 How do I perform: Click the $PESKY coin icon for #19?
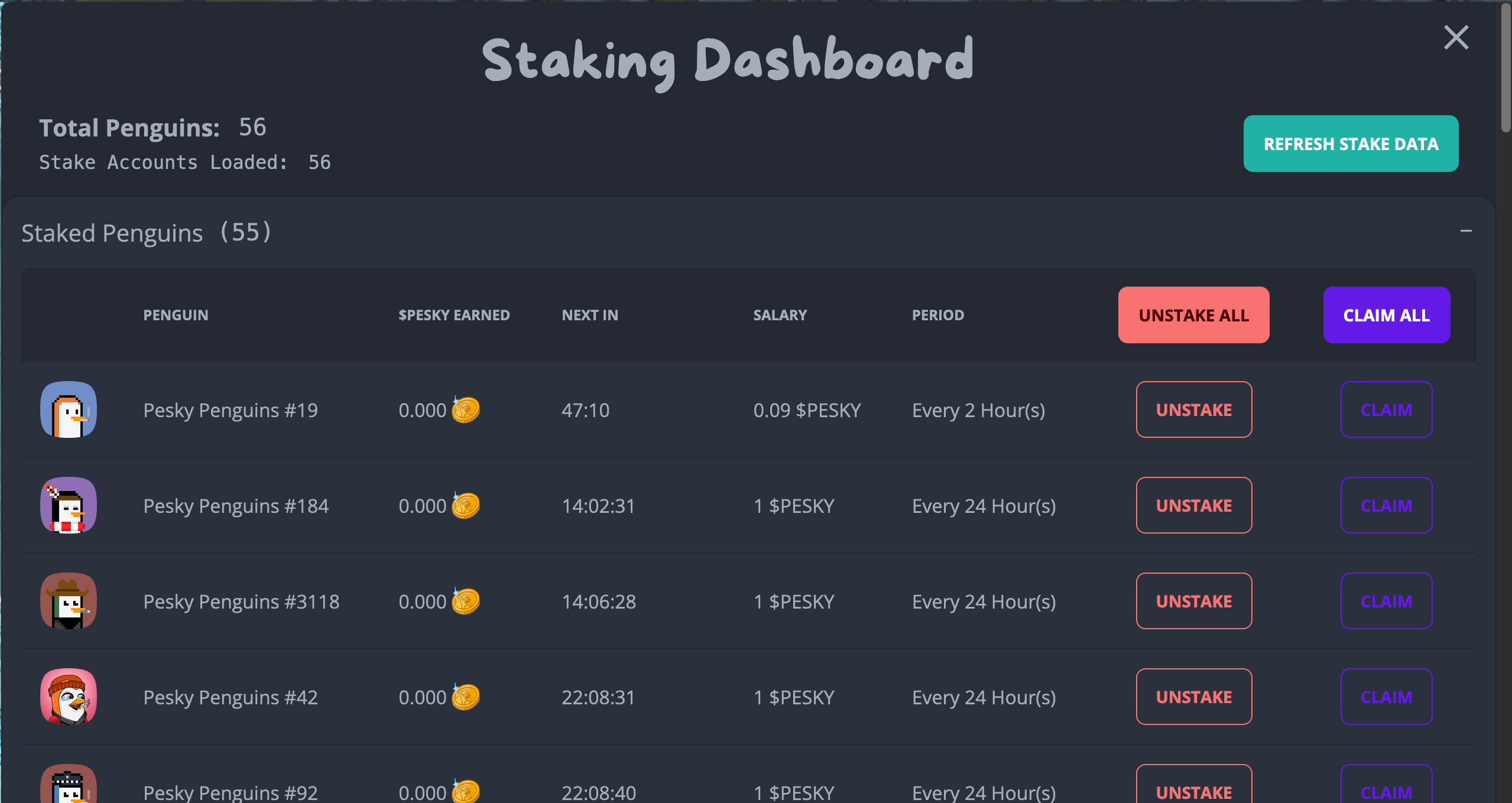point(467,409)
